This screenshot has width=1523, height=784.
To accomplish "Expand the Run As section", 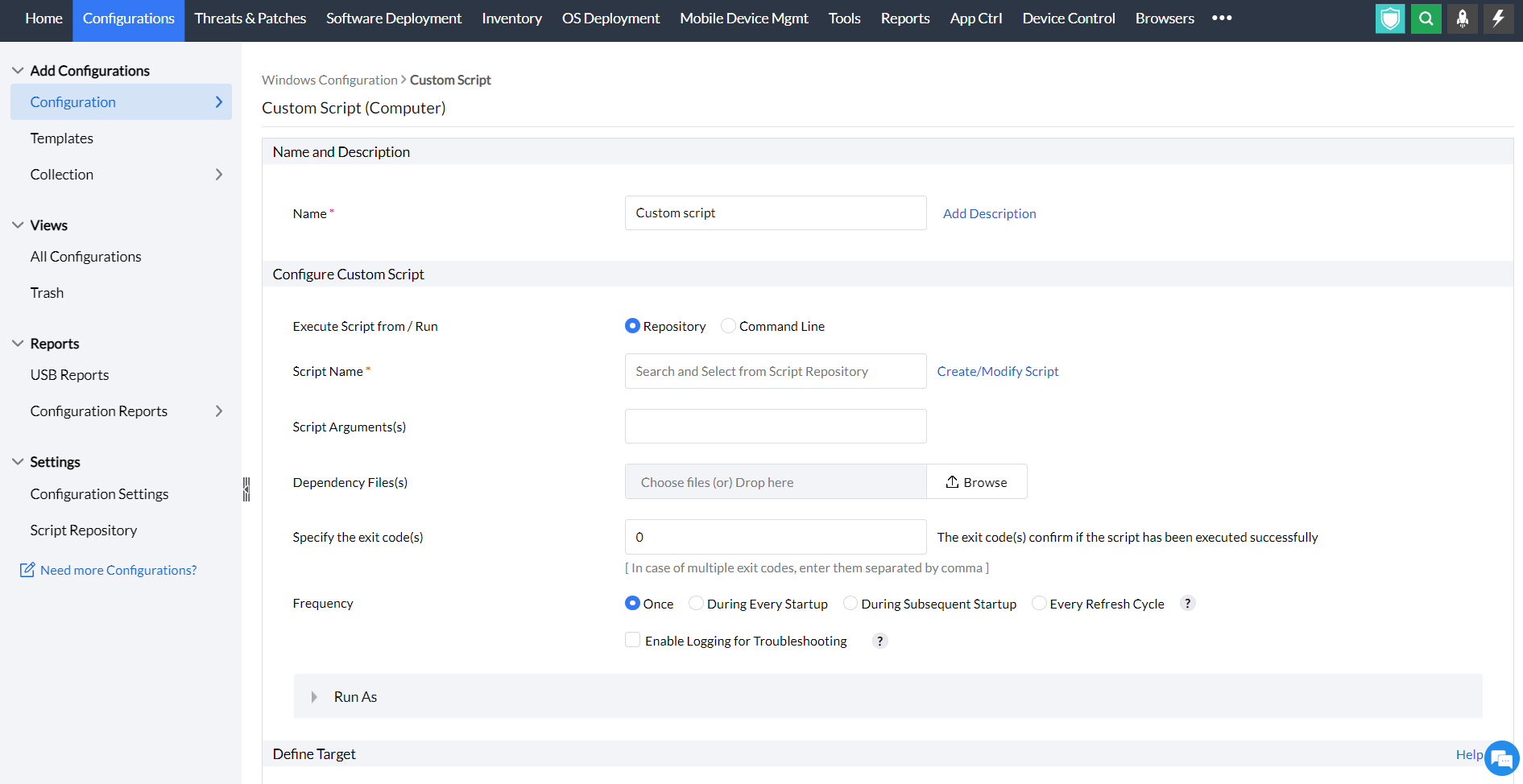I will pyautogui.click(x=314, y=697).
